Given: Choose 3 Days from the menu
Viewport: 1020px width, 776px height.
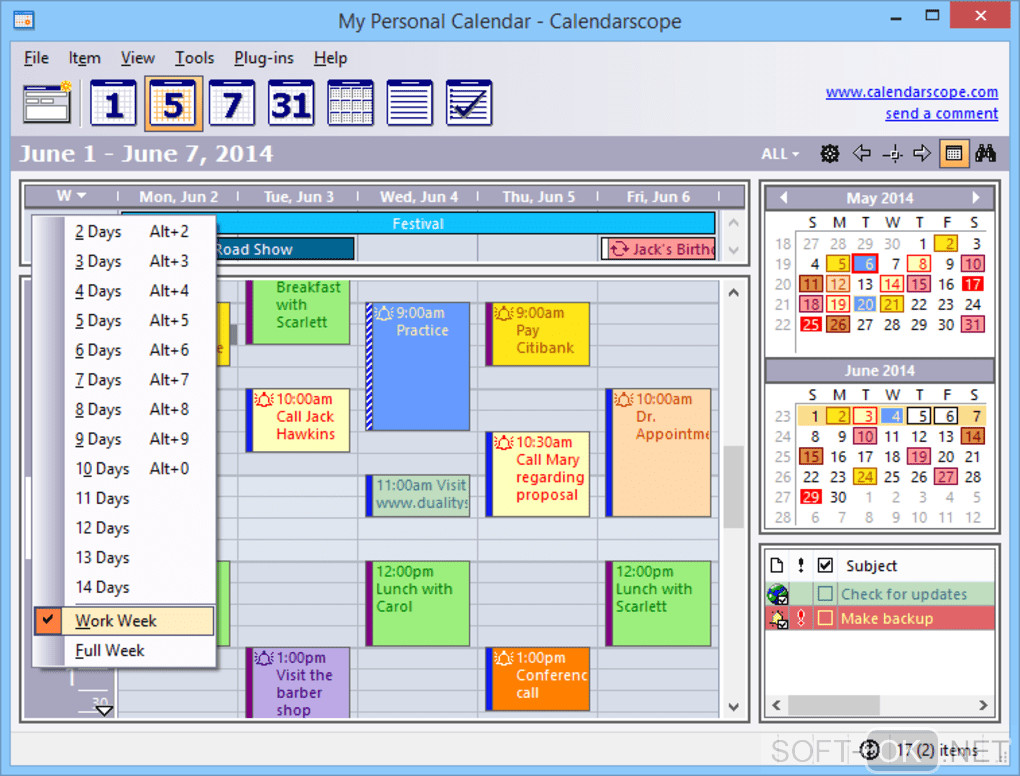Looking at the screenshot, I should coord(124,261).
